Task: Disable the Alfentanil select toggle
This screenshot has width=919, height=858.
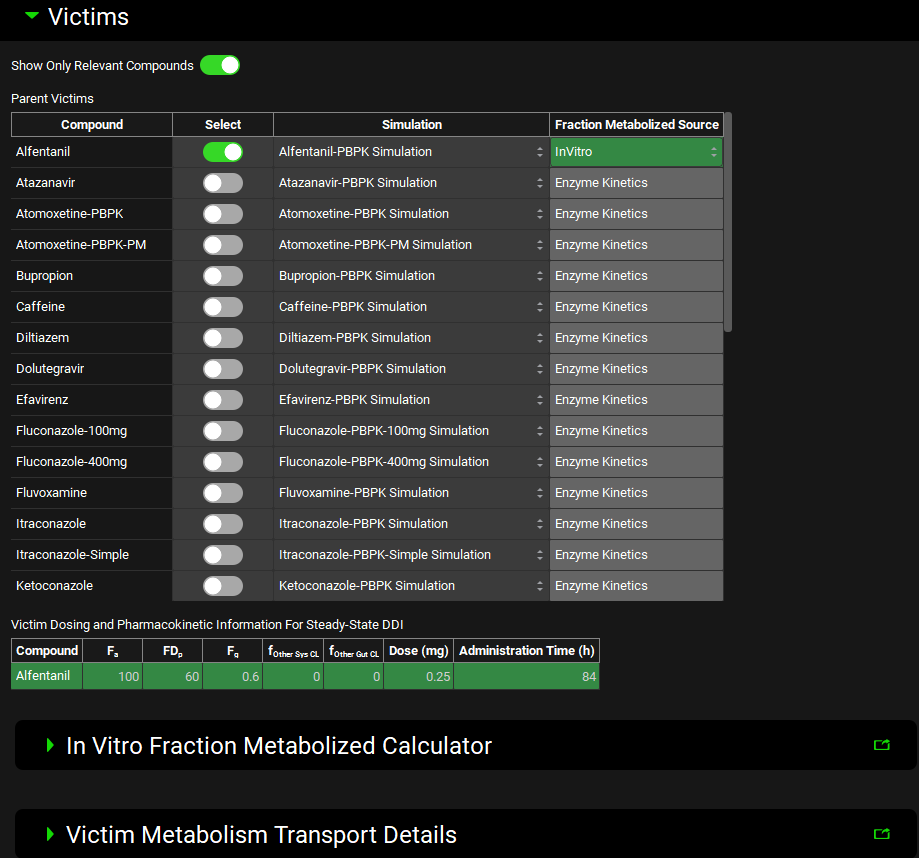Action: point(223,152)
